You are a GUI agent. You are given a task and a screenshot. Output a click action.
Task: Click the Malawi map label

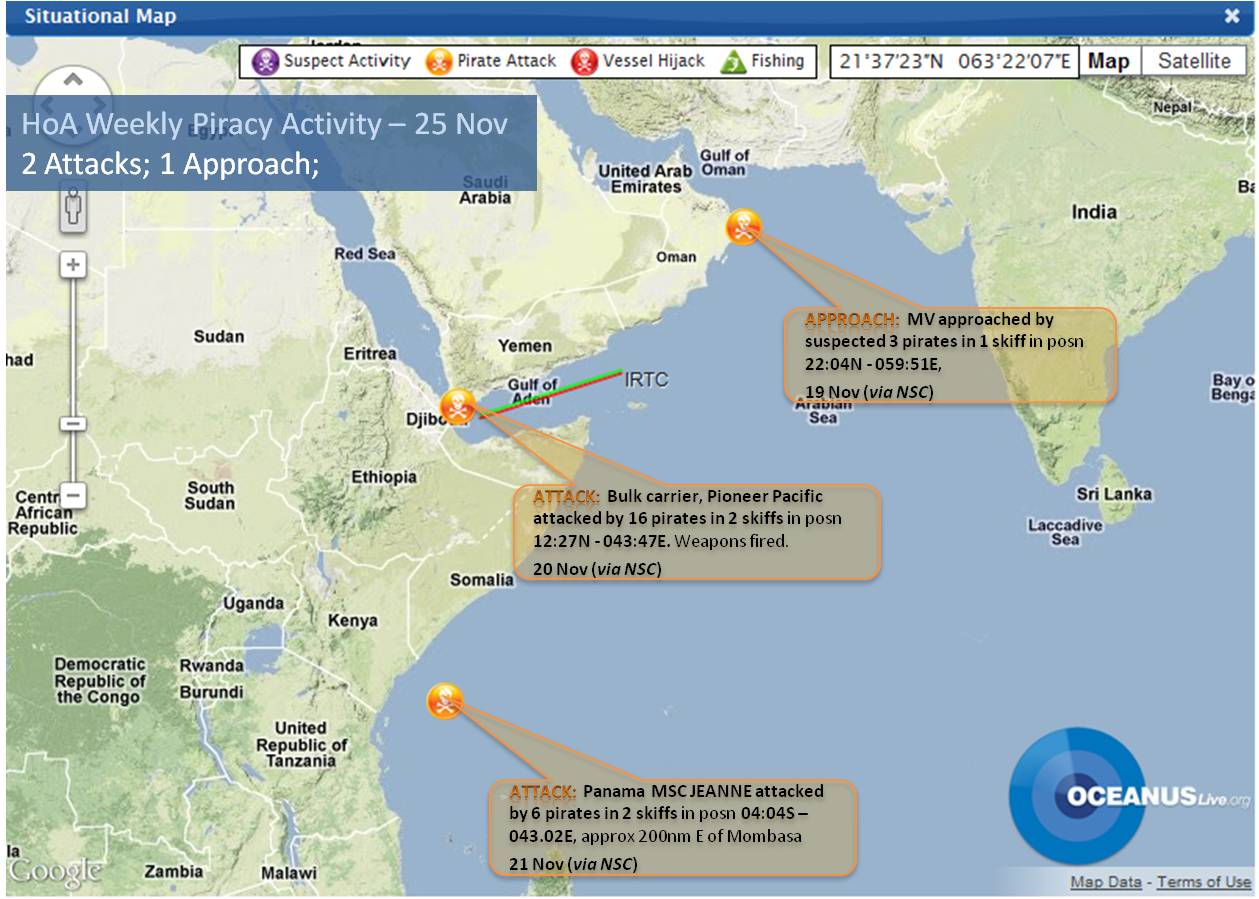point(288,872)
